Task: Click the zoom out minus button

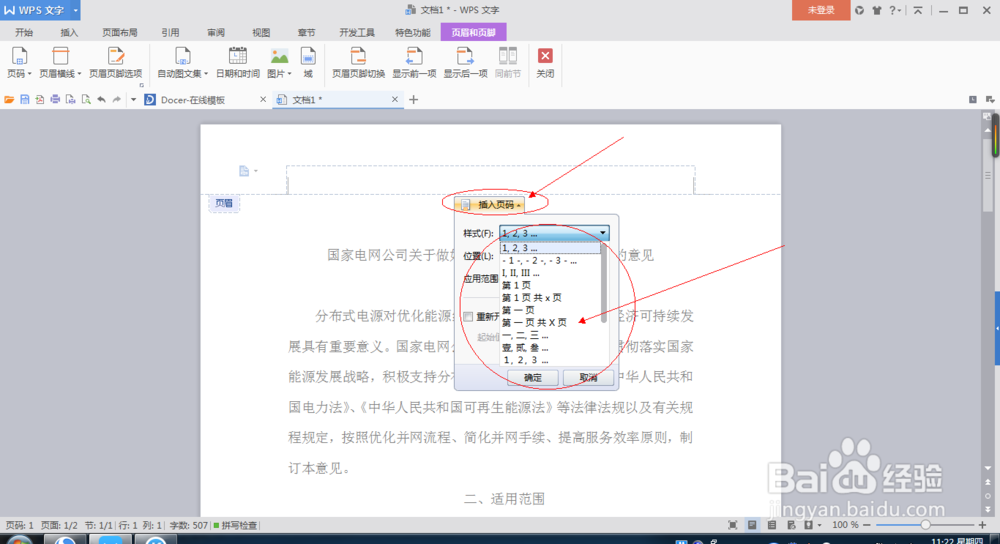Action: 866,525
